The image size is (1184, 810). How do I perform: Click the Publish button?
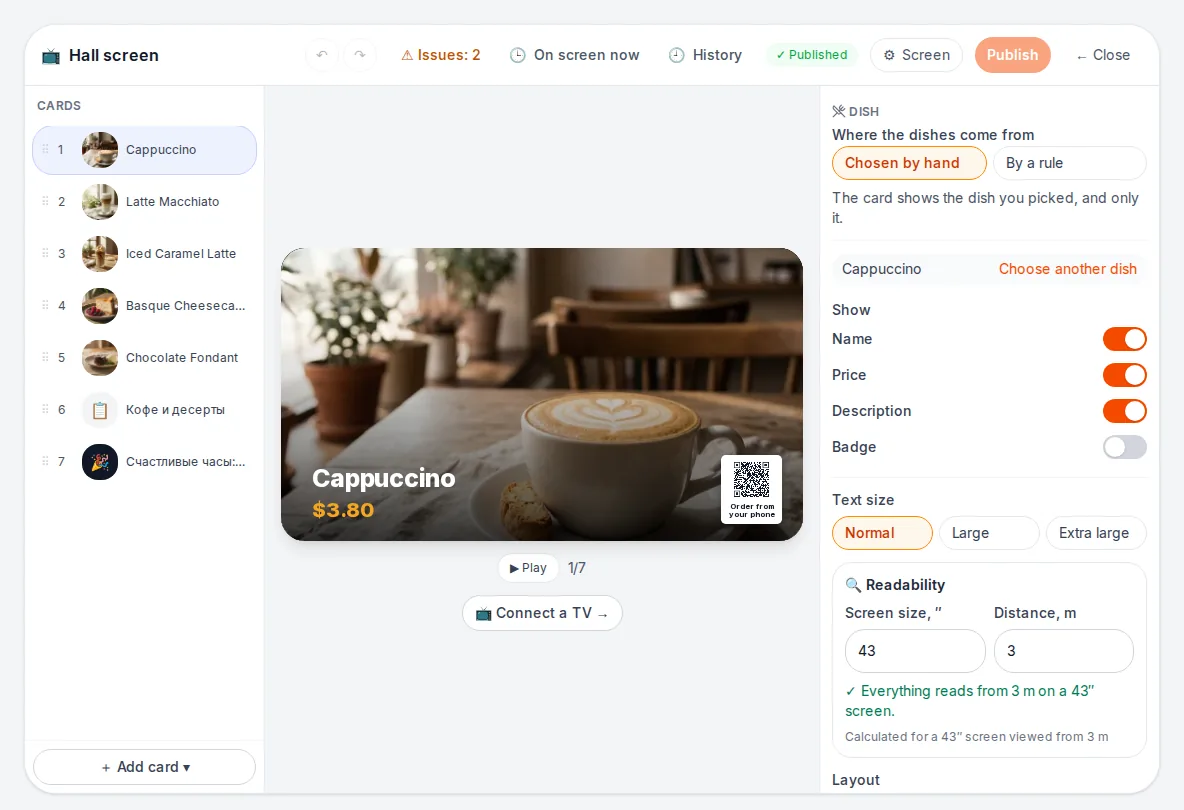point(1013,55)
